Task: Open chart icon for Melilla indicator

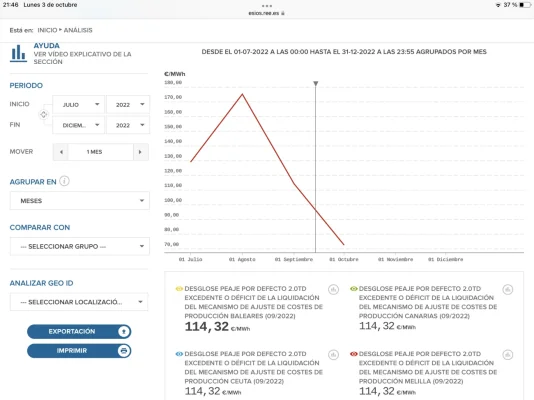Action: point(508,355)
